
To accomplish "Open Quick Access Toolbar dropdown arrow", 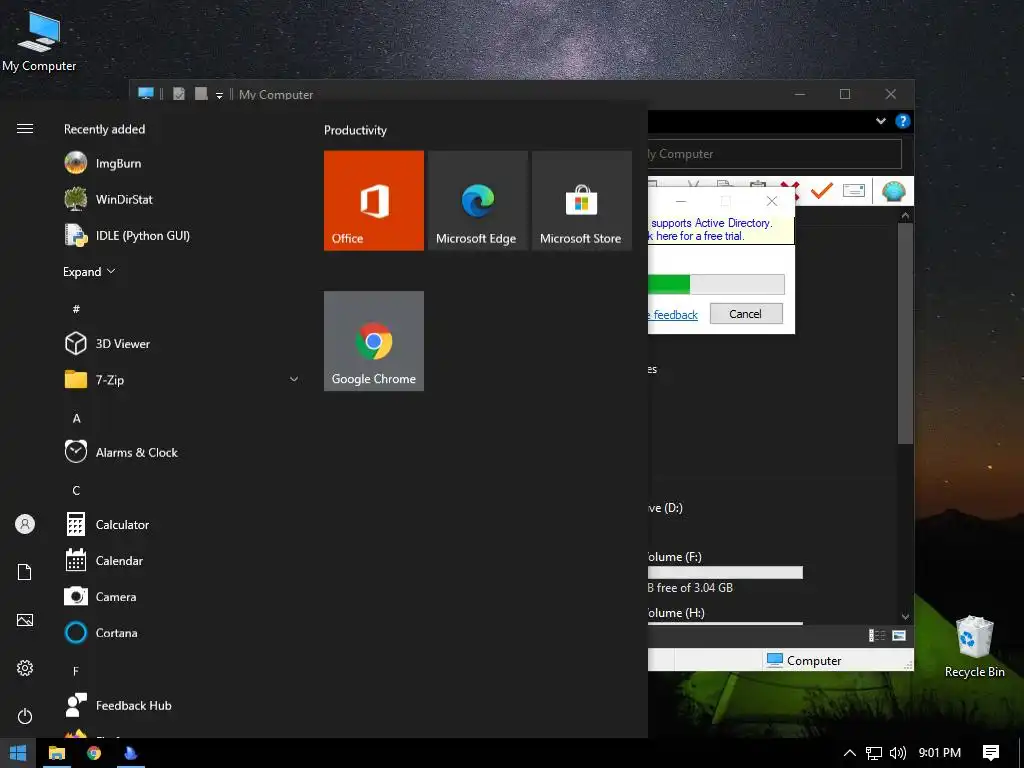I will 219,95.
